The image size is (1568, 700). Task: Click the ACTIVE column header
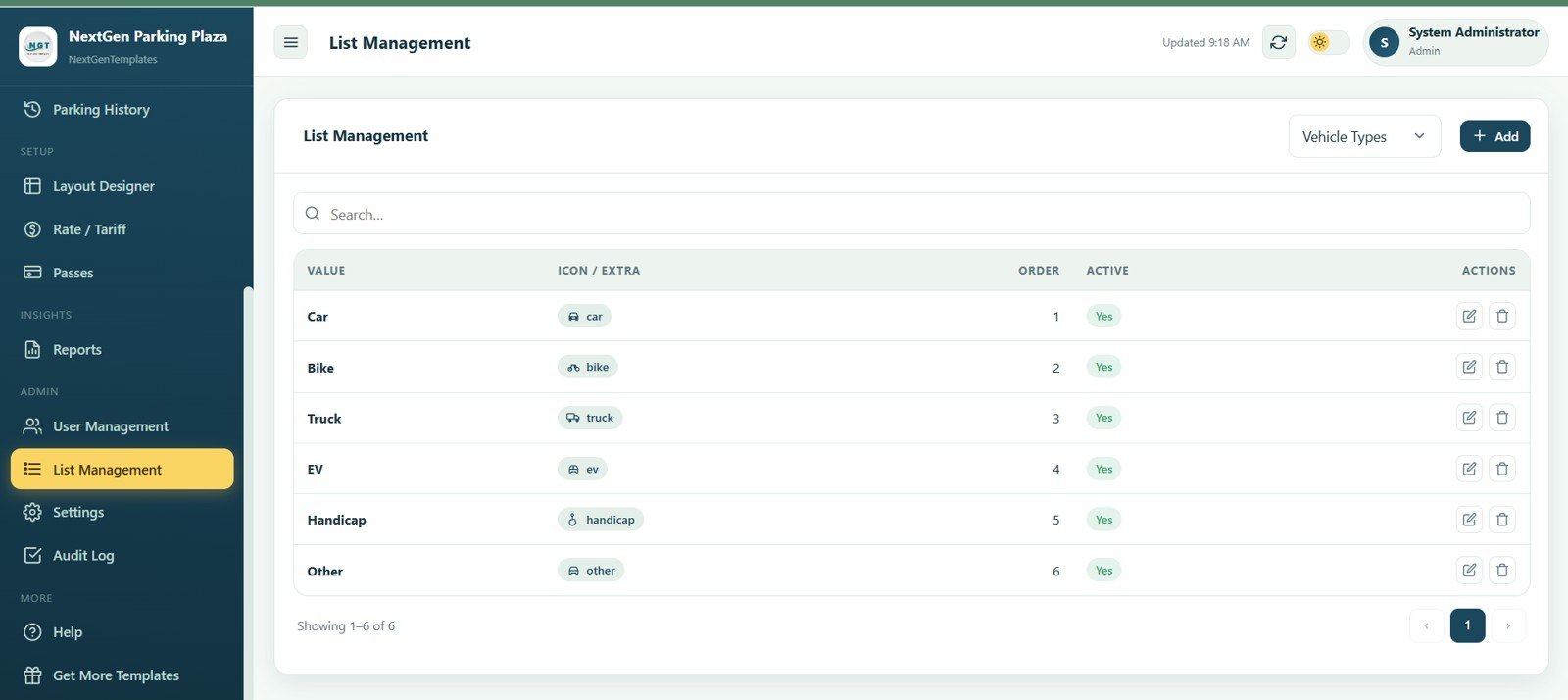pos(1107,271)
